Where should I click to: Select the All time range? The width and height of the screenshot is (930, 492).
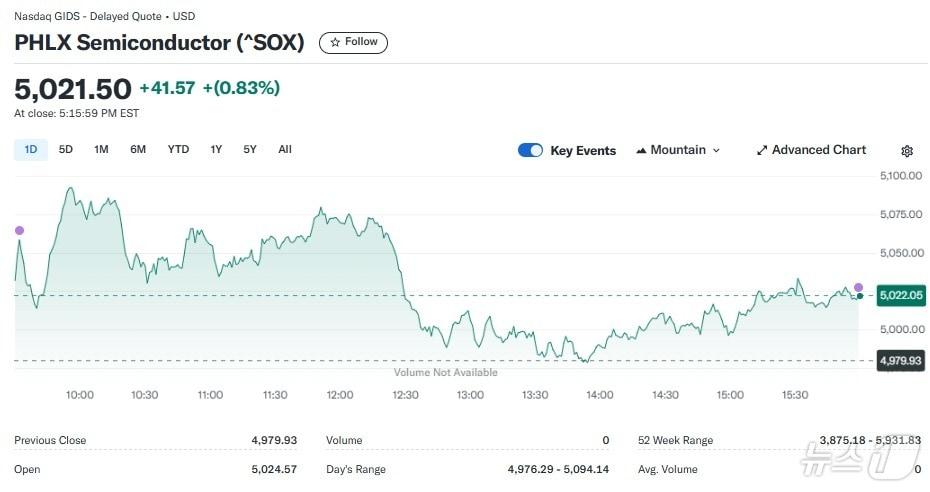tap(285, 150)
